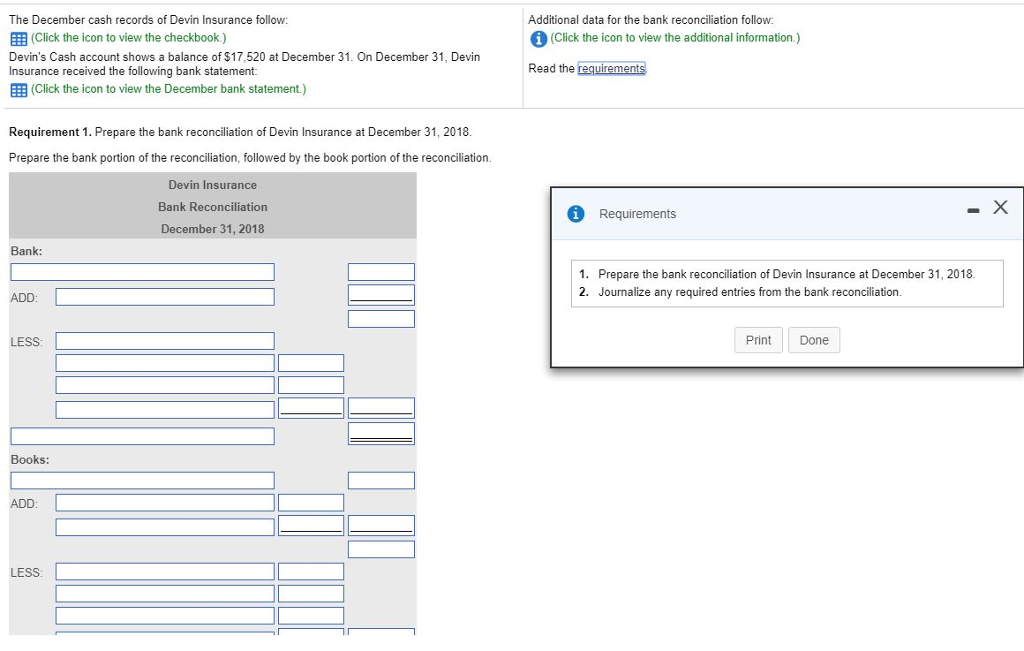Image resolution: width=1024 pixels, height=651 pixels.
Task: Click the Done button
Action: click(813, 340)
